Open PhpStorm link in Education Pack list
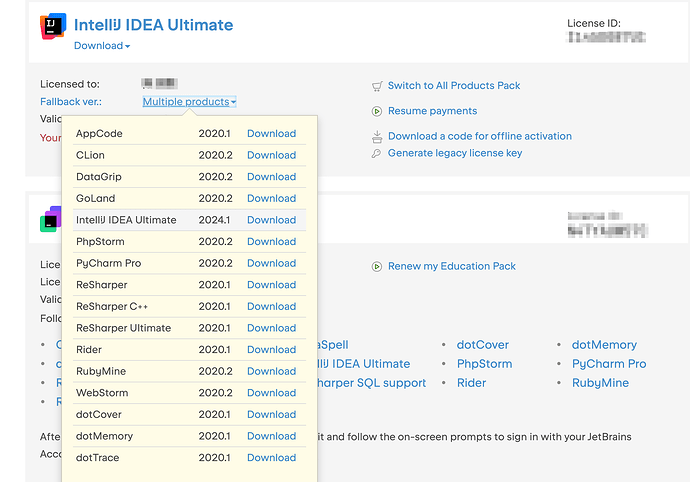 (x=484, y=364)
